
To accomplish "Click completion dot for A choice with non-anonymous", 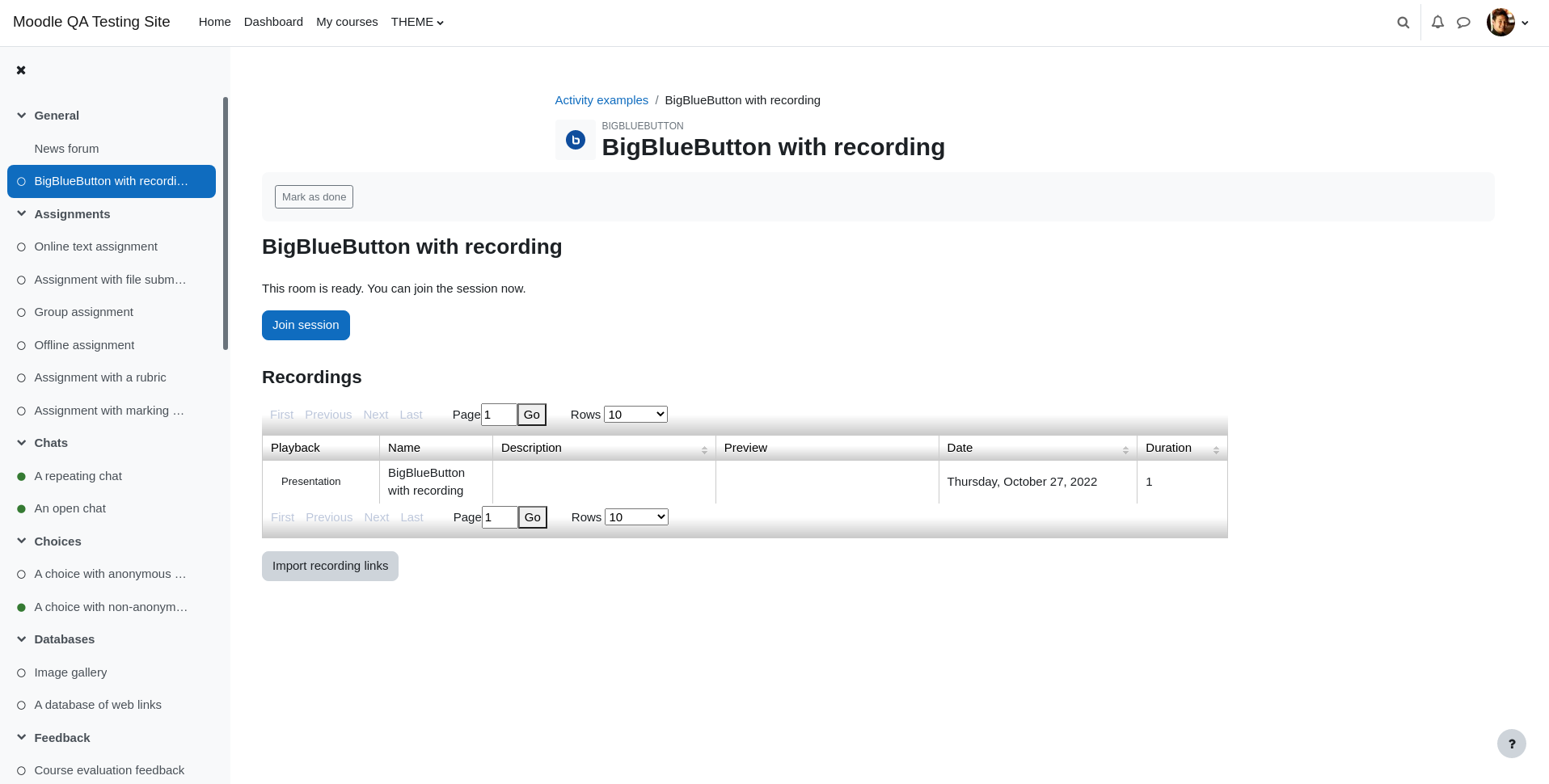I will click(21, 608).
